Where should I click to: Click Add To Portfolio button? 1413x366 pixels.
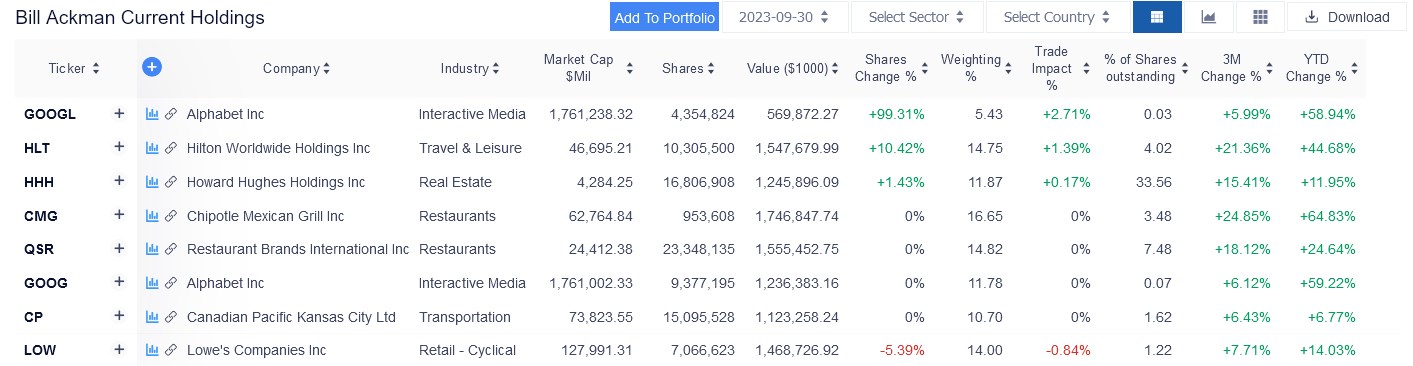665,17
